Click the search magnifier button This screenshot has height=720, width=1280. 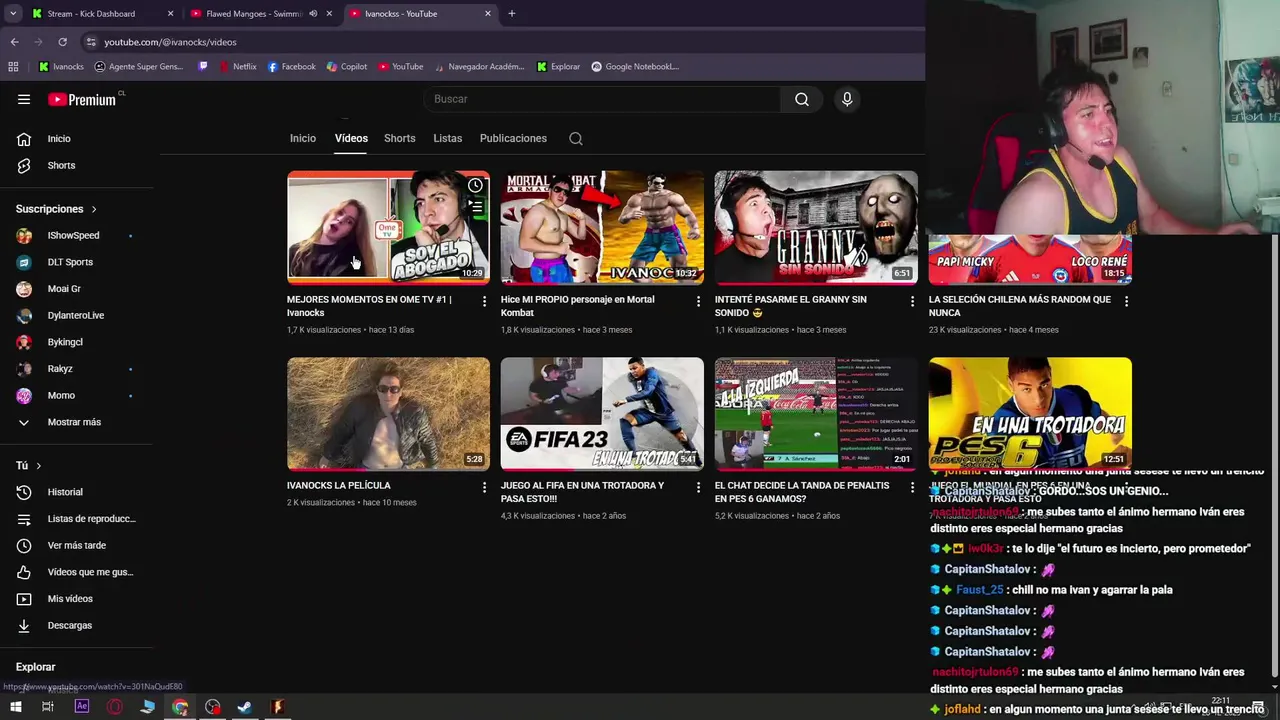click(x=801, y=99)
